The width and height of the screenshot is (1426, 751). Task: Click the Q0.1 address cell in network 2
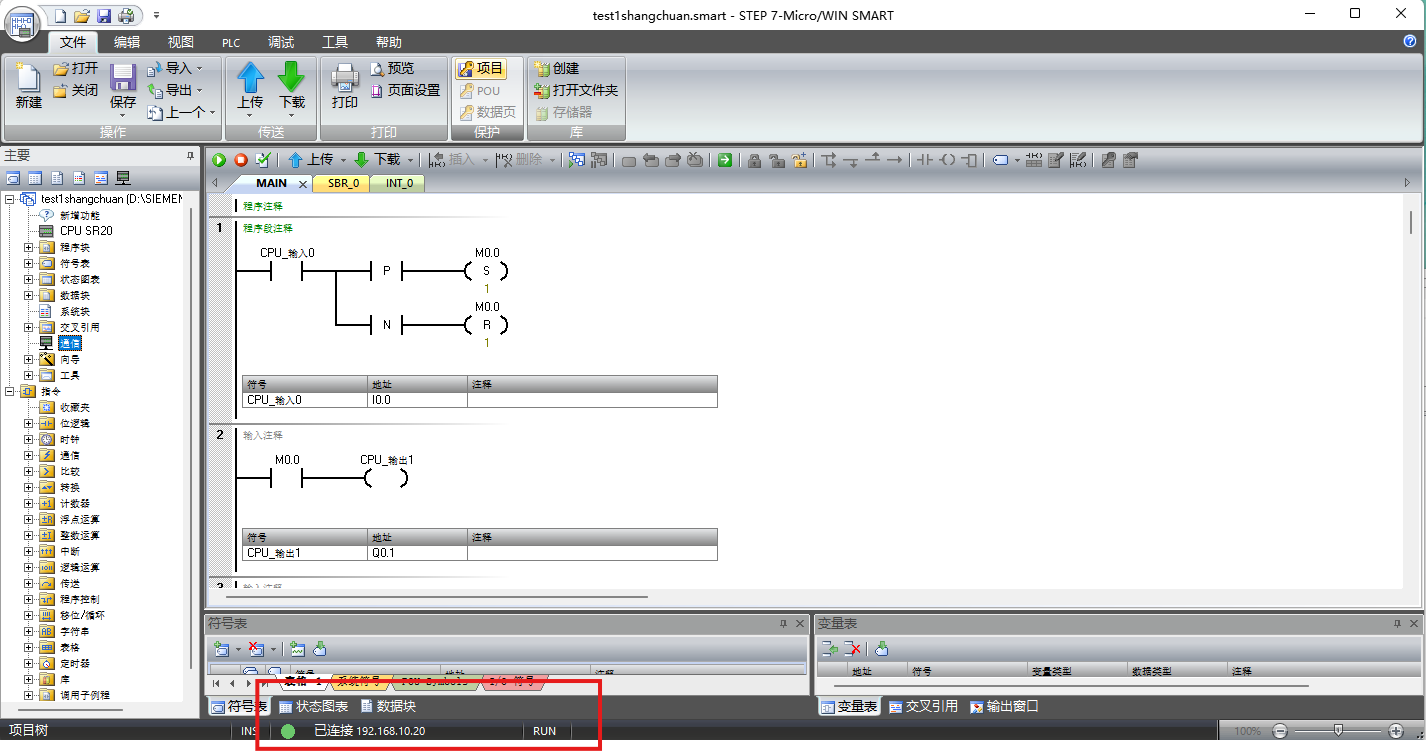click(417, 553)
